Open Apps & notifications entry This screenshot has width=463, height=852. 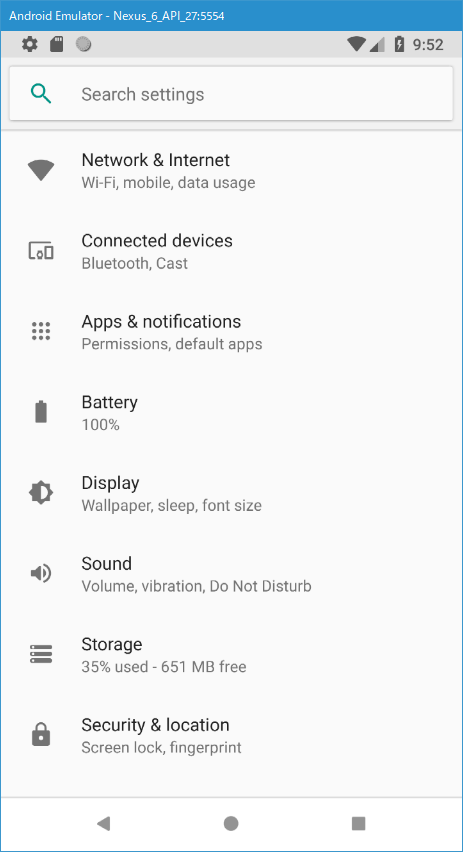point(232,331)
